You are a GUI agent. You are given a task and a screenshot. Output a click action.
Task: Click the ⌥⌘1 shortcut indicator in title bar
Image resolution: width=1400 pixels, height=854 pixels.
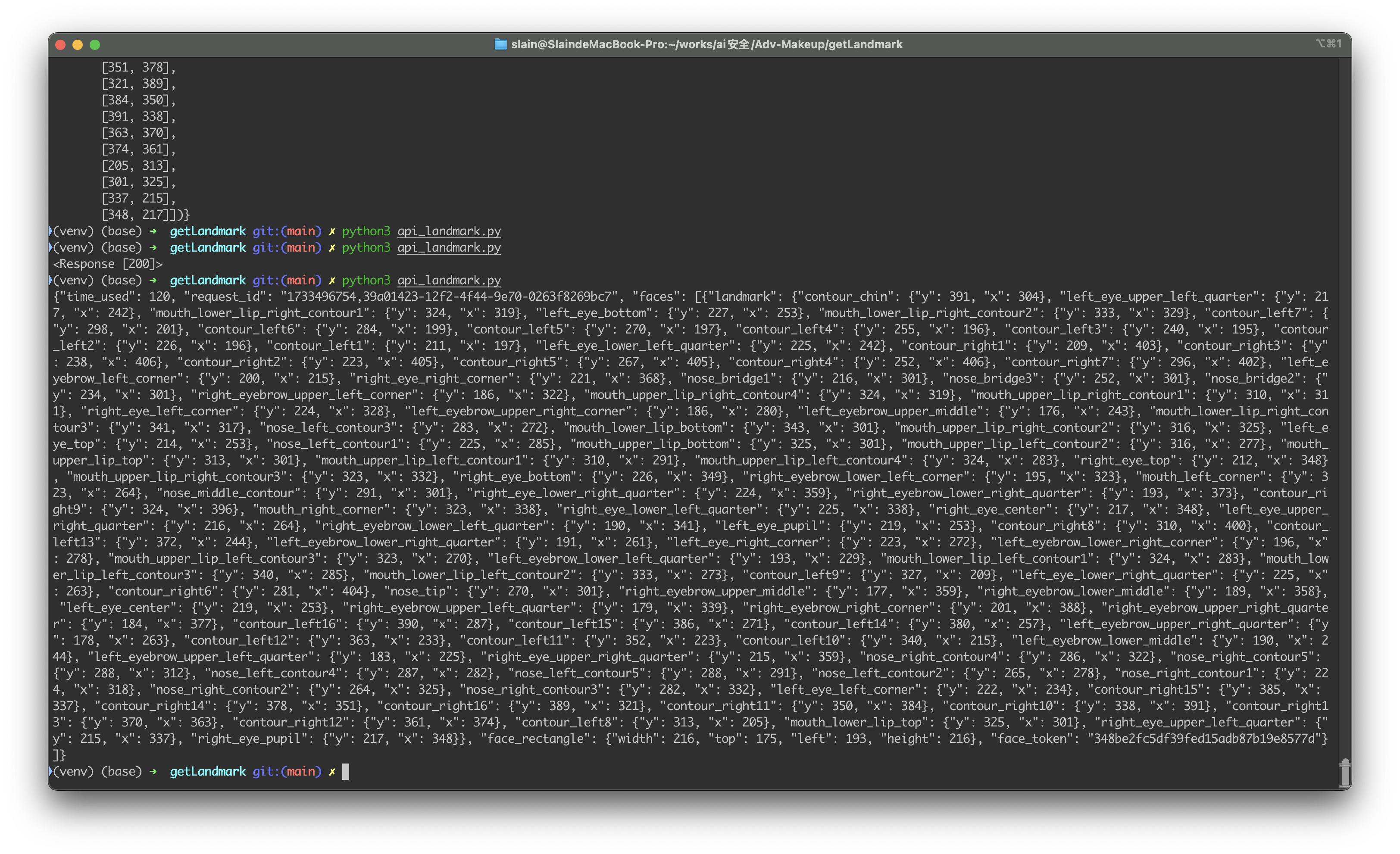click(1328, 44)
